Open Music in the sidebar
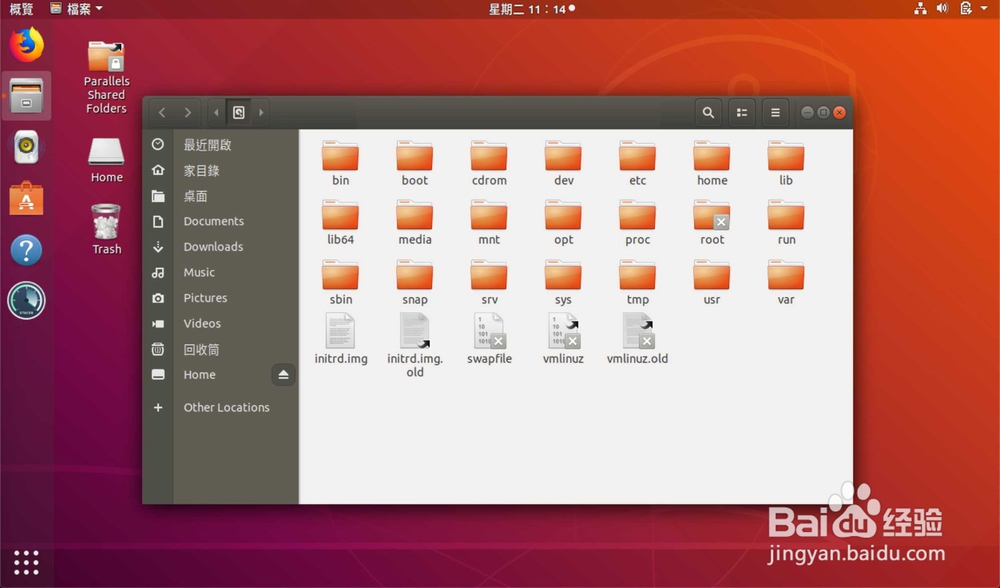 coord(221,272)
